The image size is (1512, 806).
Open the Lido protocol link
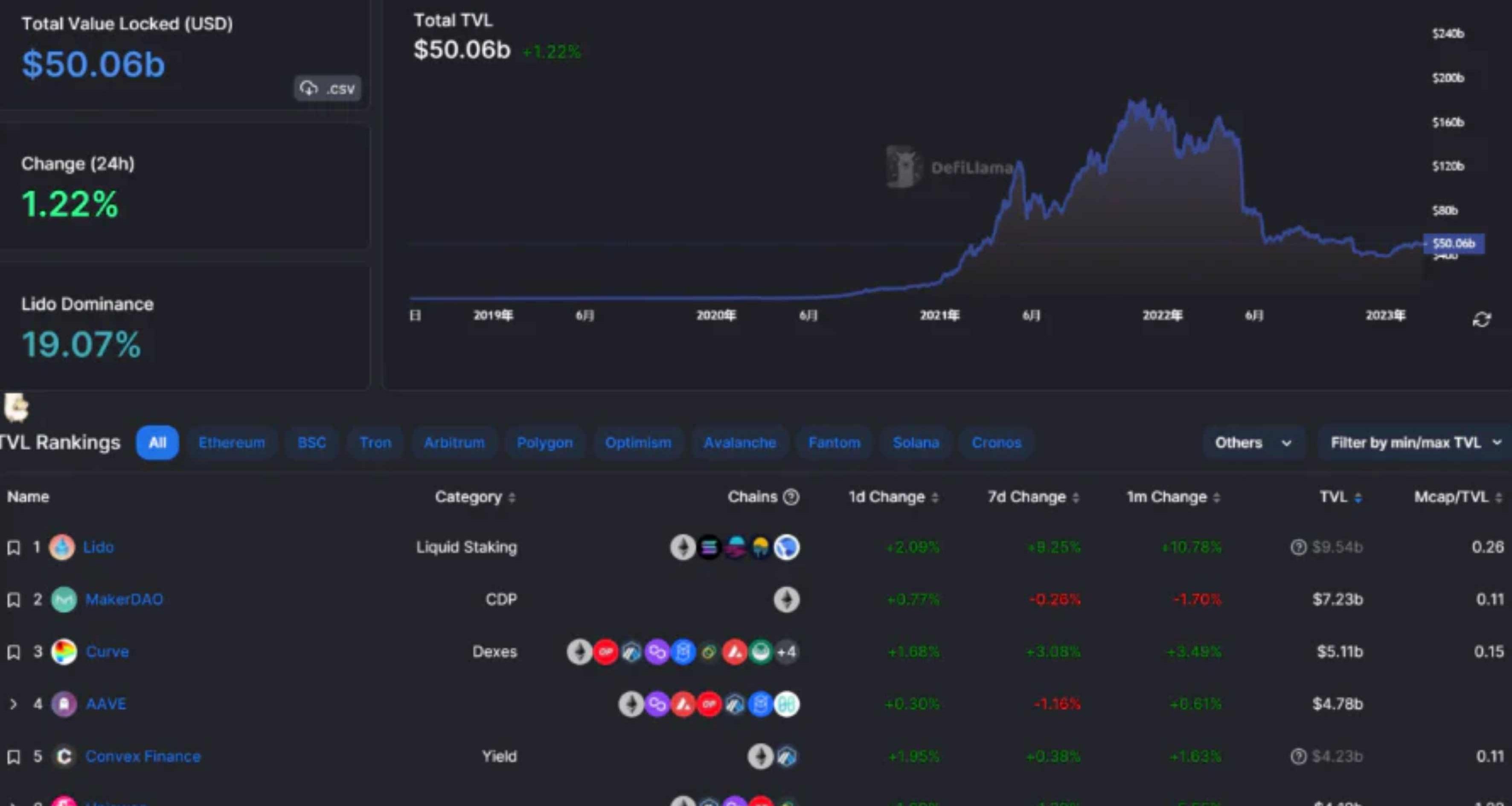98,547
